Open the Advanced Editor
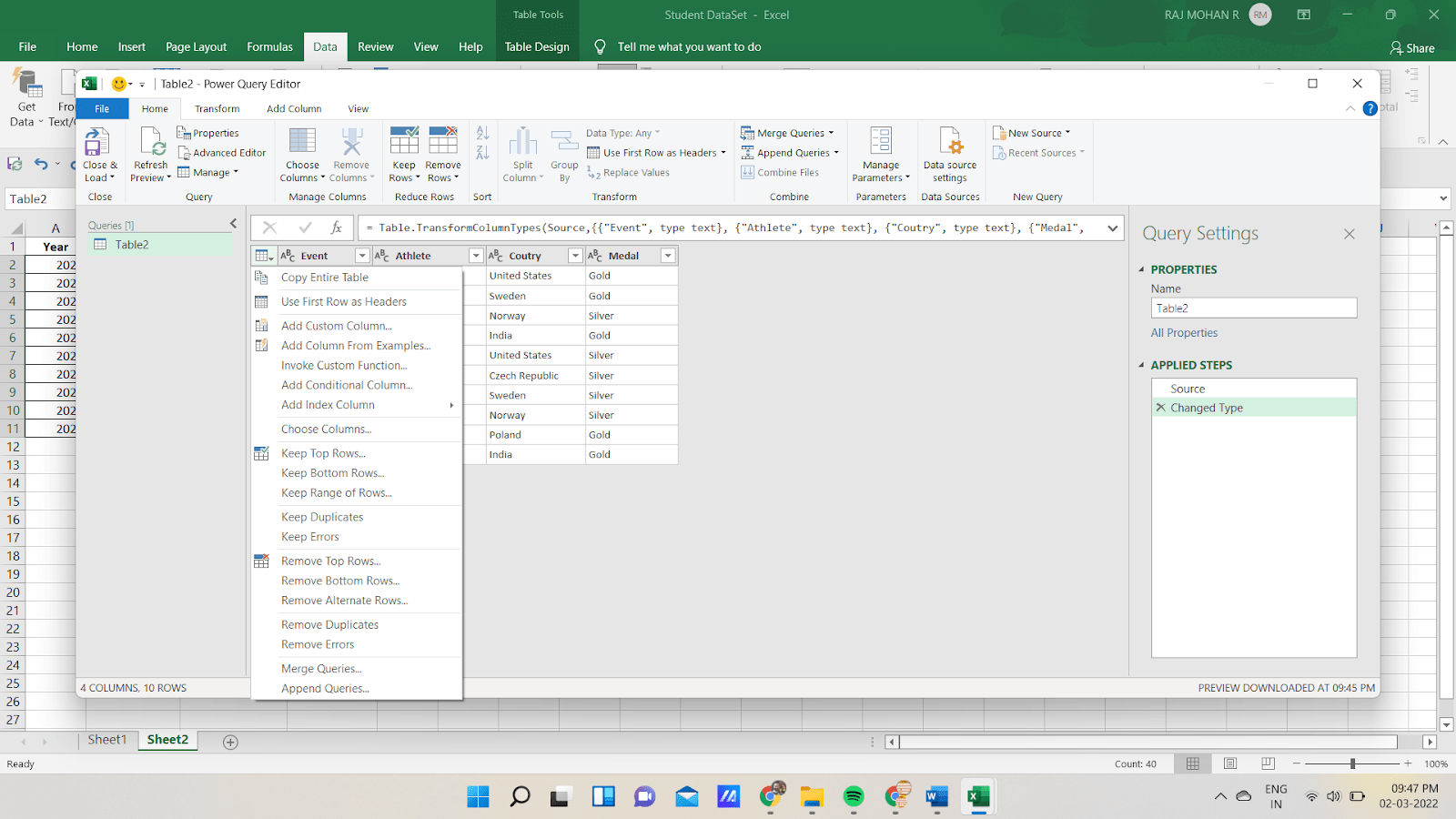This screenshot has width=1456, height=819. (223, 152)
